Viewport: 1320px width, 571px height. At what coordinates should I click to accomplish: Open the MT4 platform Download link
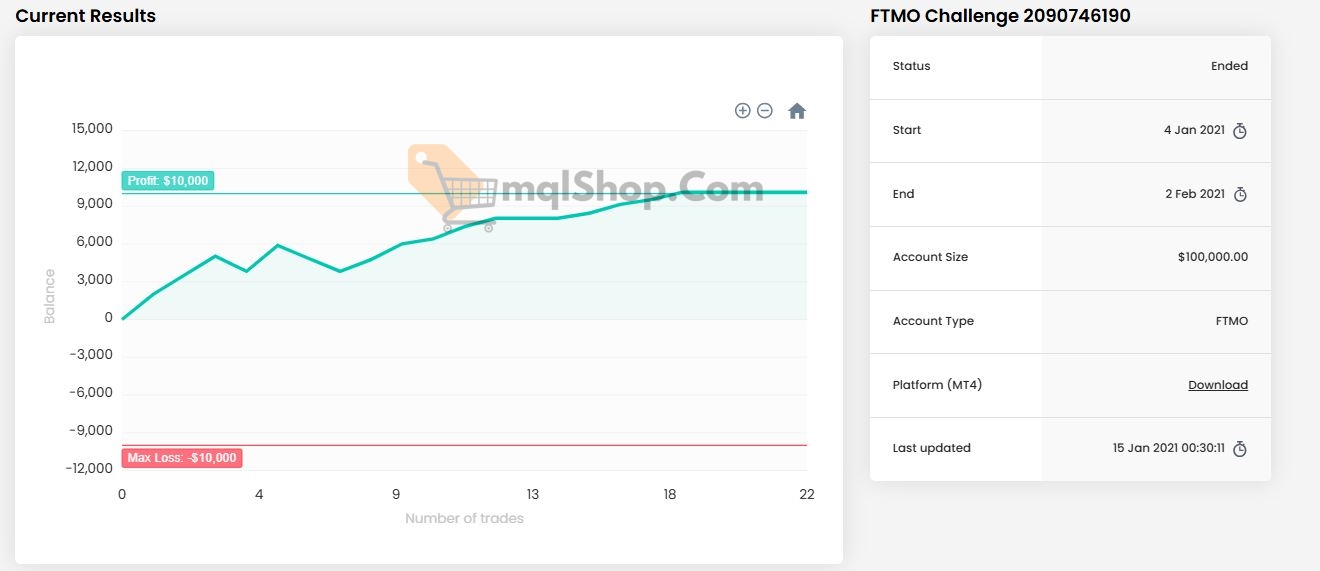(1217, 385)
